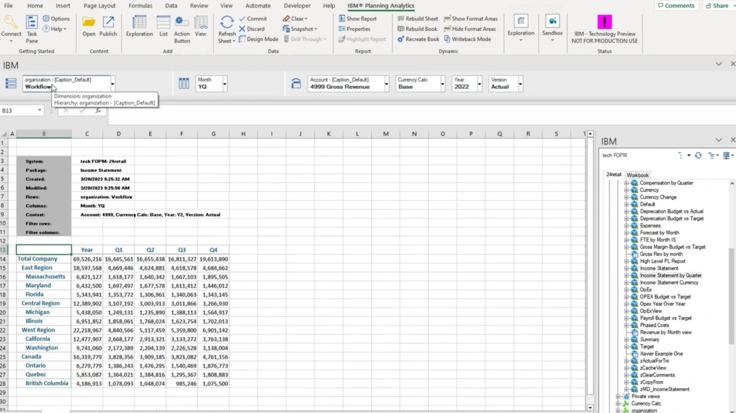Viewport: 736px width, 413px height.
Task: Click the Action Button icon
Action: coord(182,26)
